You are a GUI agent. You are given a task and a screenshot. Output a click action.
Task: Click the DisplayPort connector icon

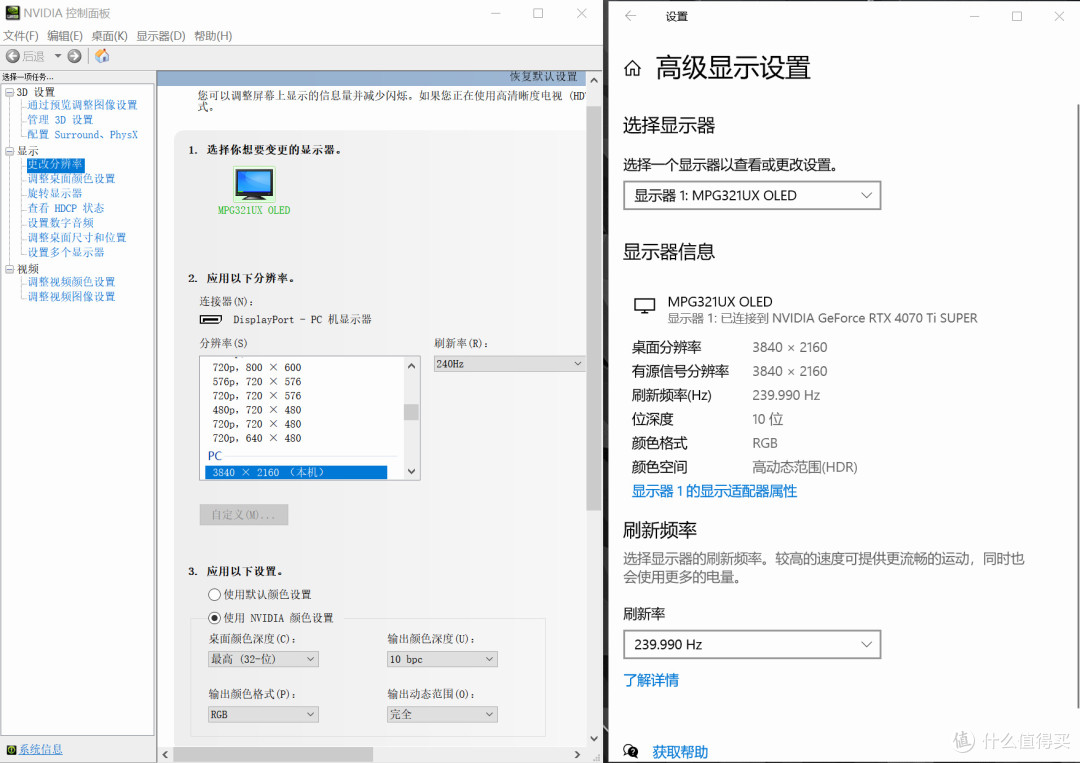(x=211, y=320)
